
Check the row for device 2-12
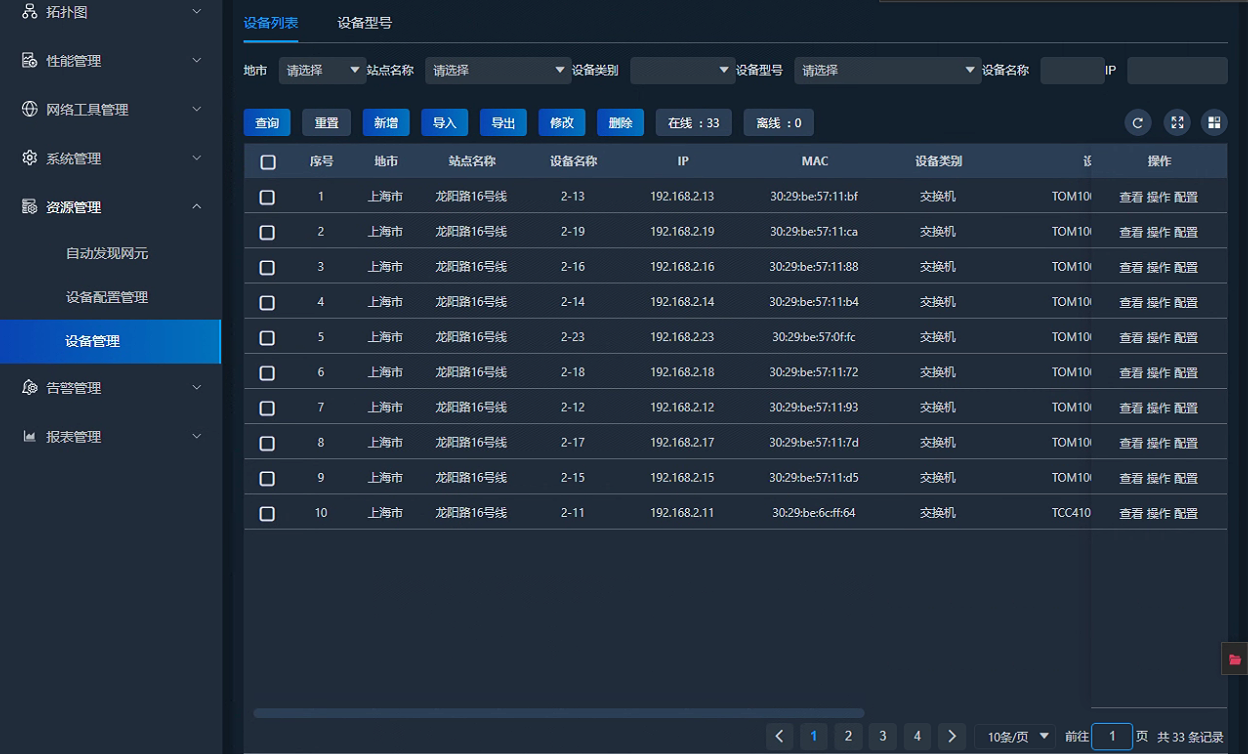pos(267,408)
